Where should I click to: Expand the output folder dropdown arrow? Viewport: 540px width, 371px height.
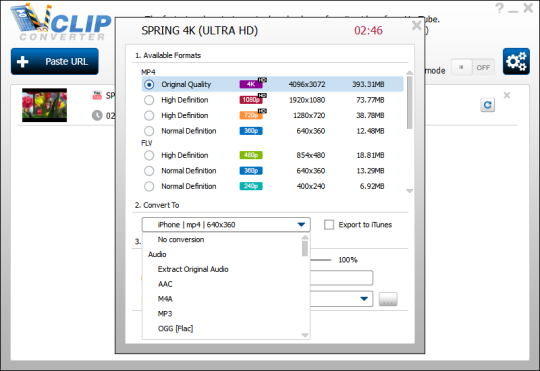point(364,299)
